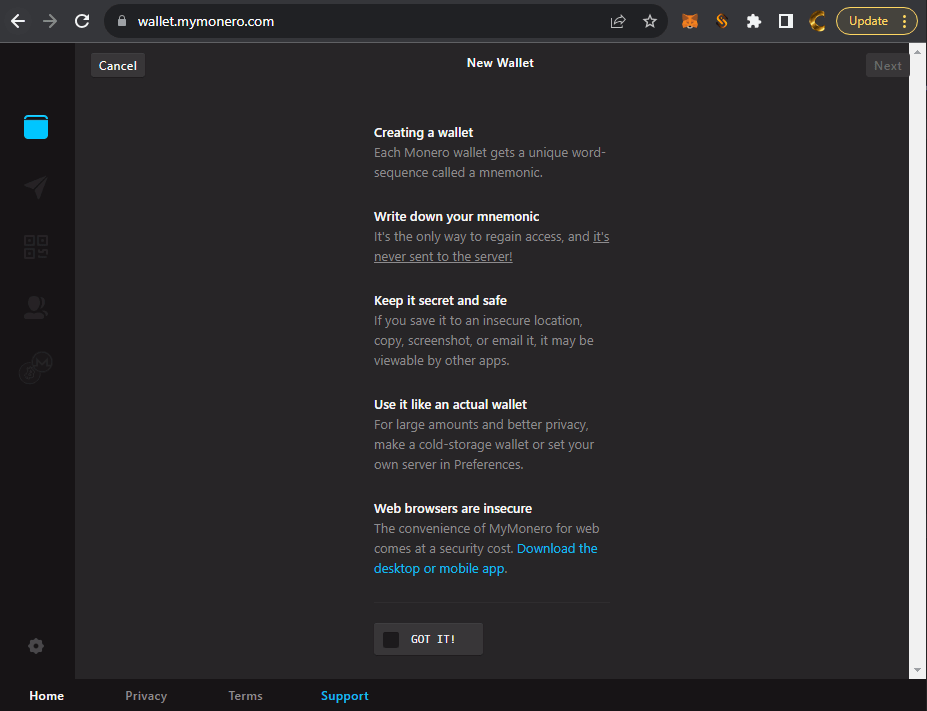Cancel the new wallet creation
927x711 pixels.
pyautogui.click(x=117, y=64)
